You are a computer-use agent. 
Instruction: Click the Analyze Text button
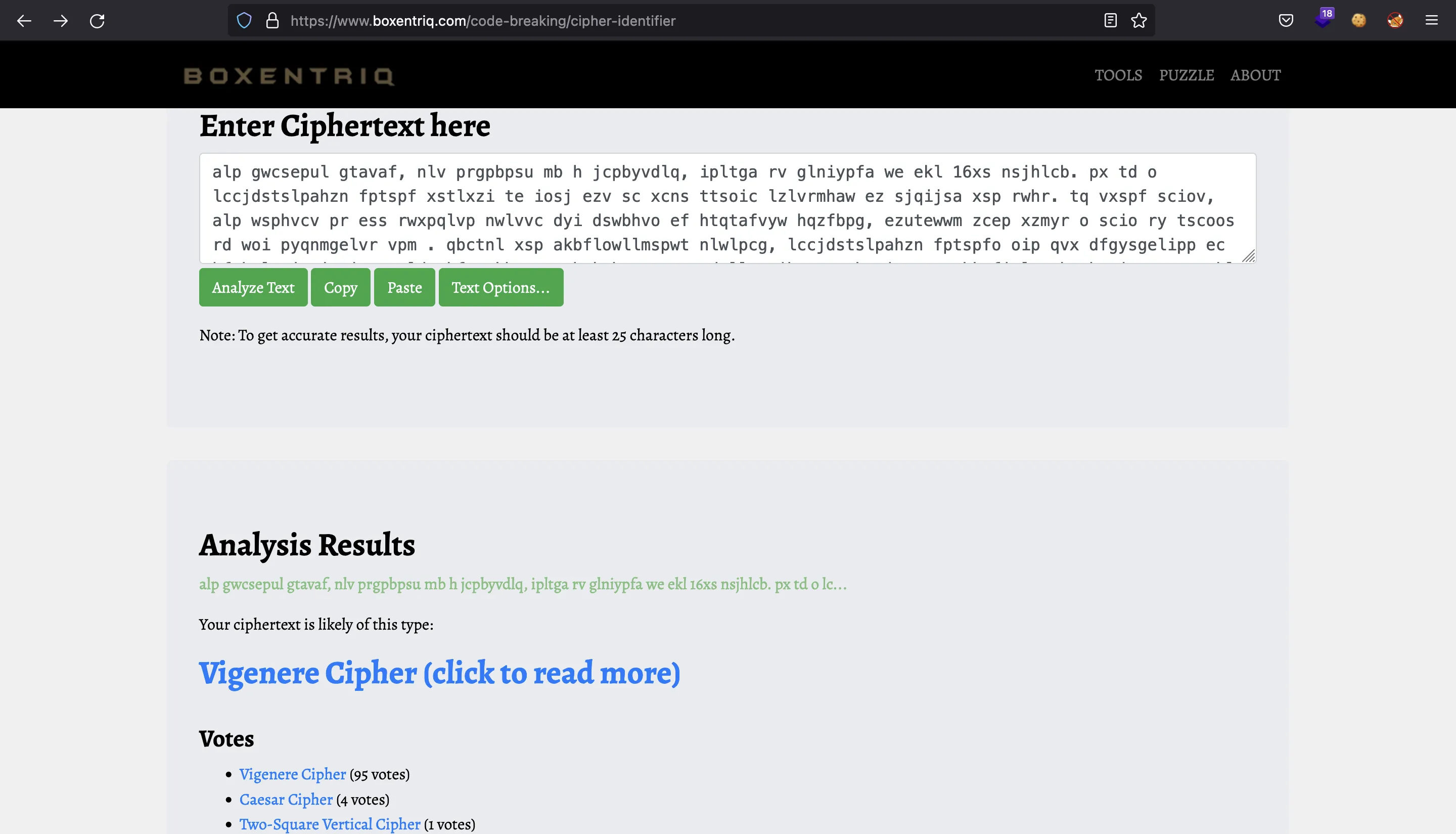(x=253, y=287)
